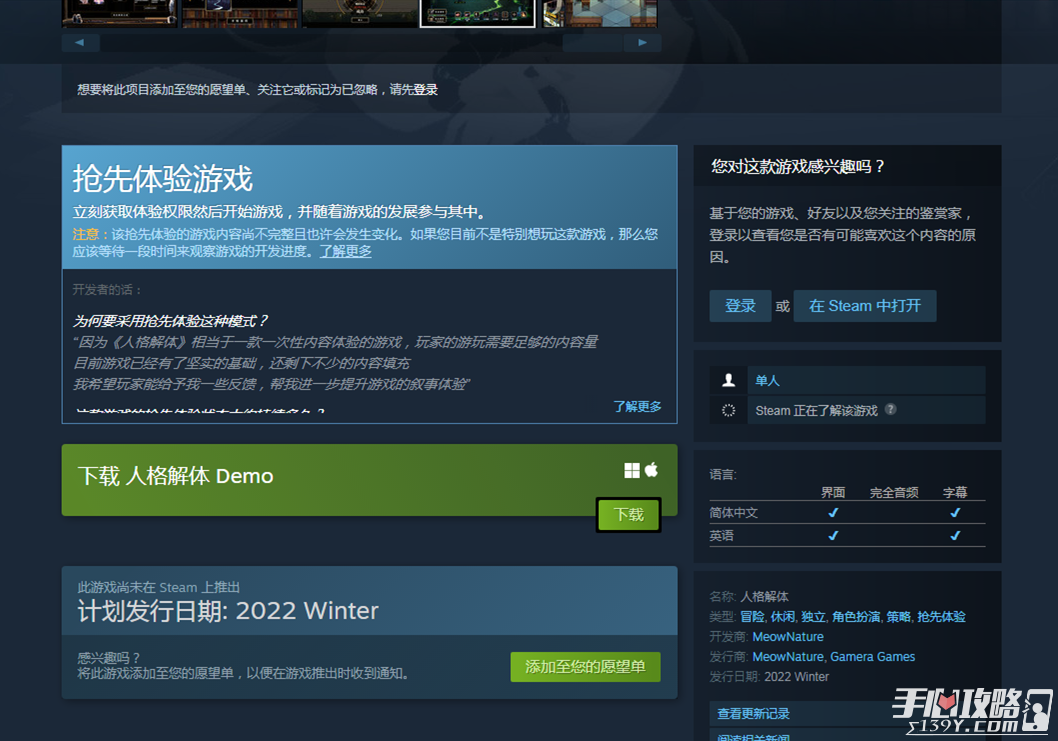1058x741 pixels.
Task: Open the 休闲 genre link
Action: pos(783,617)
